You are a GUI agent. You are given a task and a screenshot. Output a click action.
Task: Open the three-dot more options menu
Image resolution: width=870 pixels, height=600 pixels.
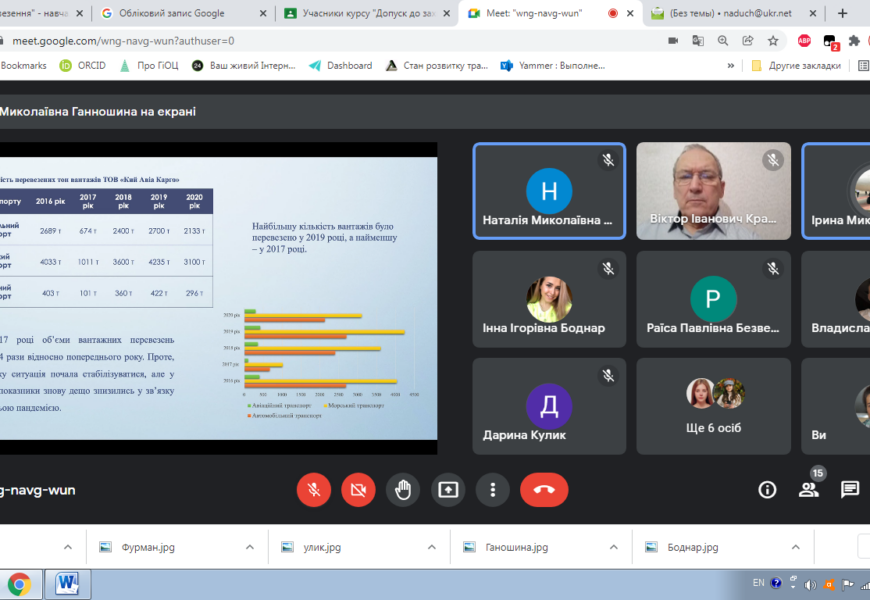493,490
